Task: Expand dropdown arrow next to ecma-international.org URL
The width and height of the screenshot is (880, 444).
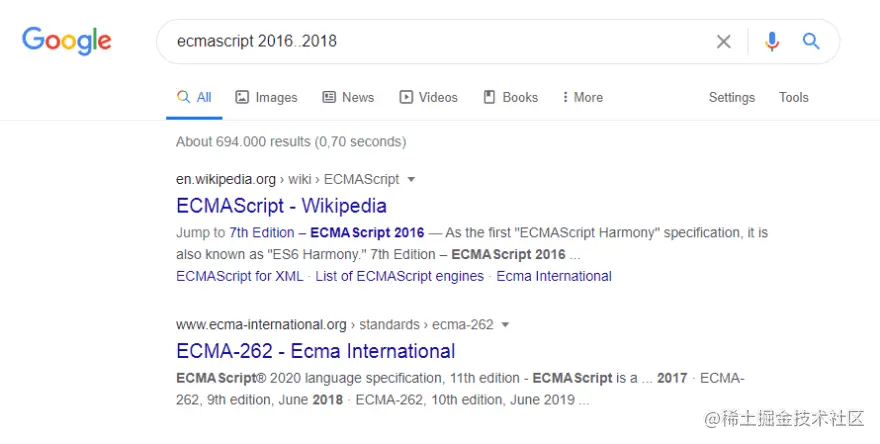Action: click(x=505, y=324)
